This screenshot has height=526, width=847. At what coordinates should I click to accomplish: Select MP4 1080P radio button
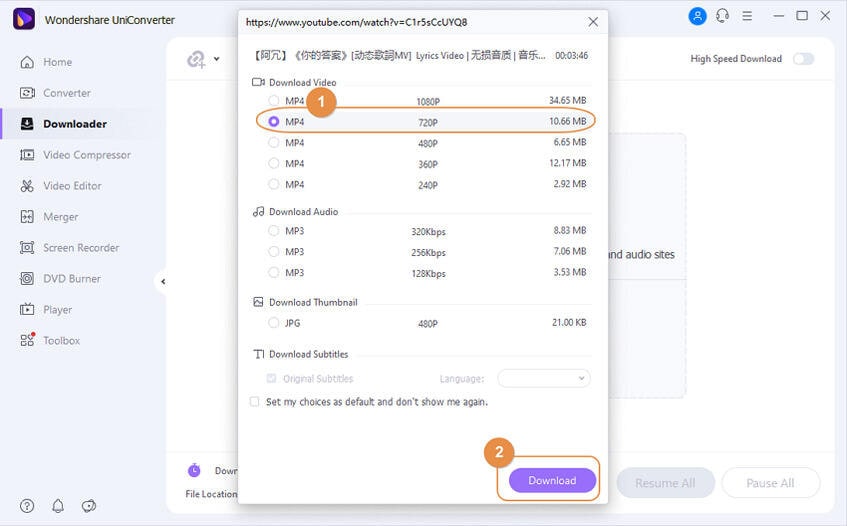tap(274, 100)
